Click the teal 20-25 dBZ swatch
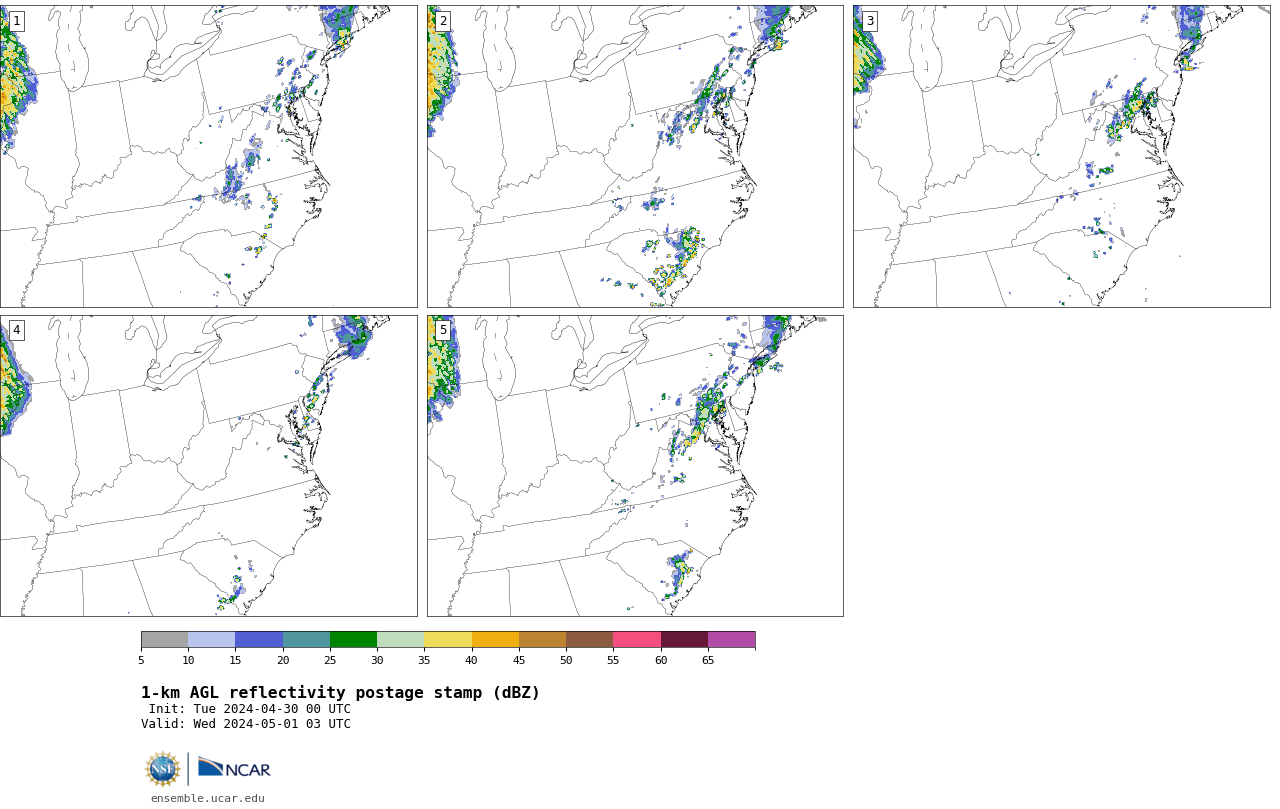The width and height of the screenshot is (1280, 809). click(306, 640)
